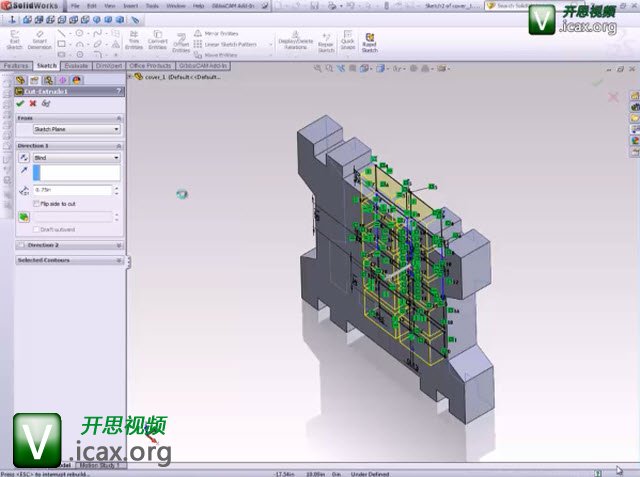Open the Insert menu

(131, 6)
